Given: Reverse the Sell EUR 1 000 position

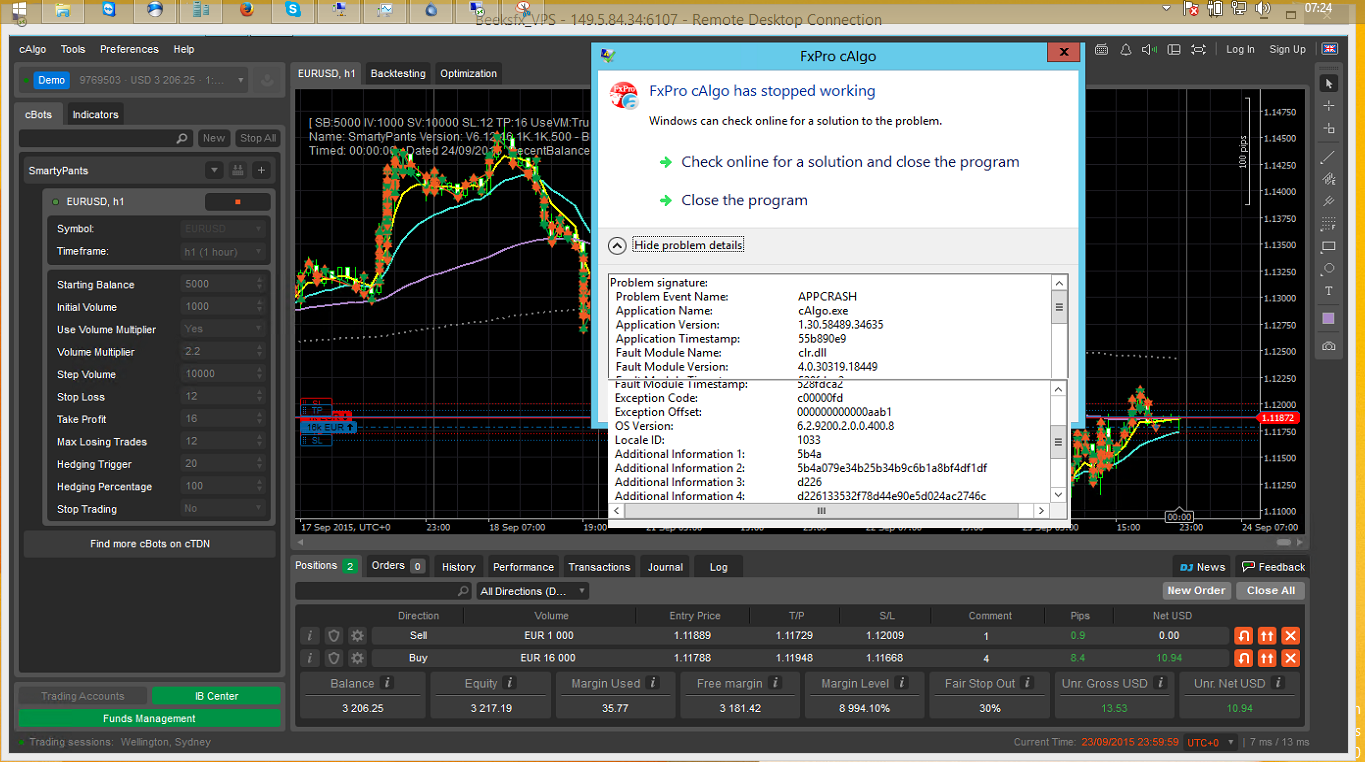Looking at the screenshot, I should tap(1243, 636).
